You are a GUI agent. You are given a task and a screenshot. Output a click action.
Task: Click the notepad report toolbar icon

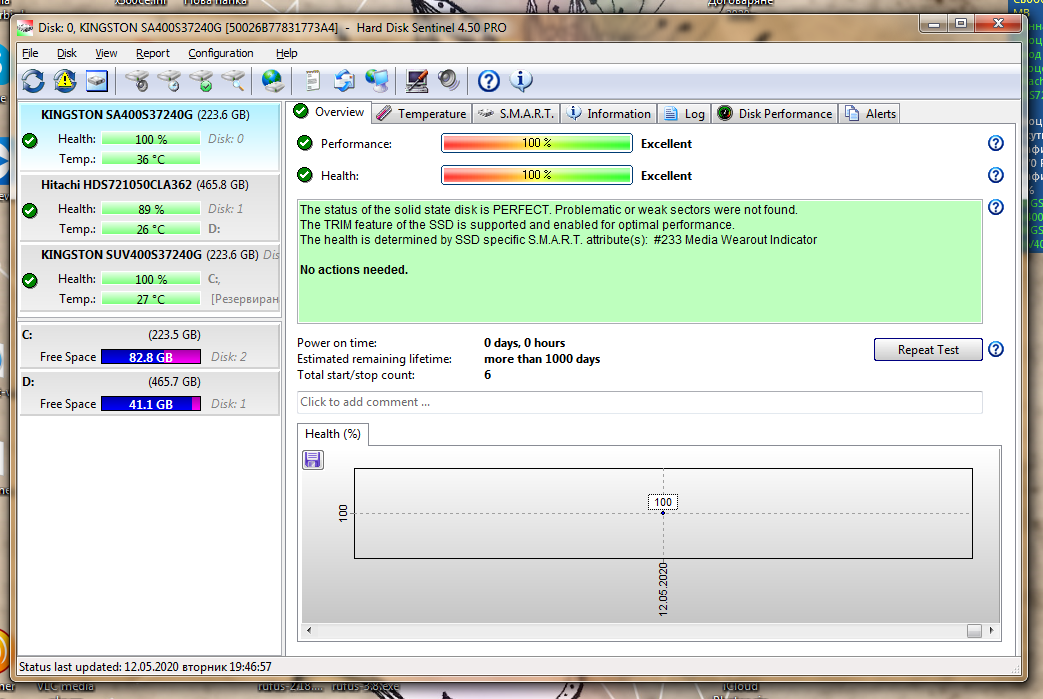(x=313, y=81)
